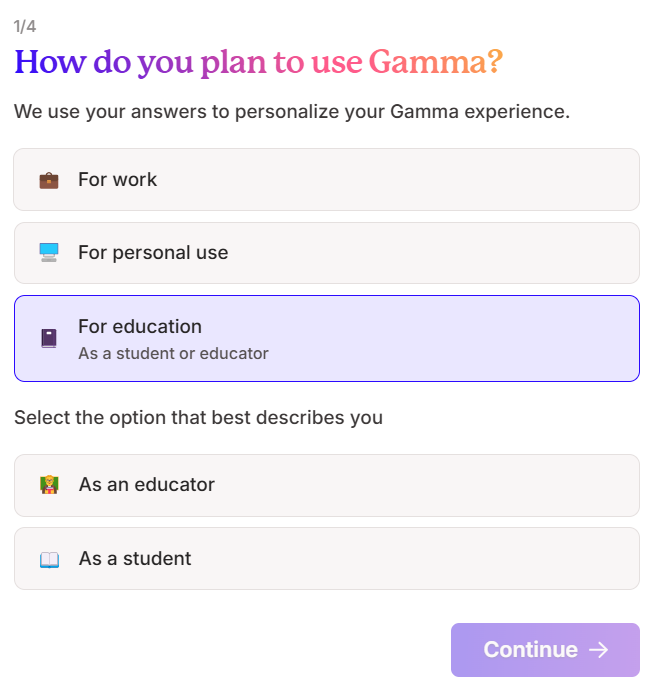Click the How do you plan to use Gamma heading

click(258, 62)
